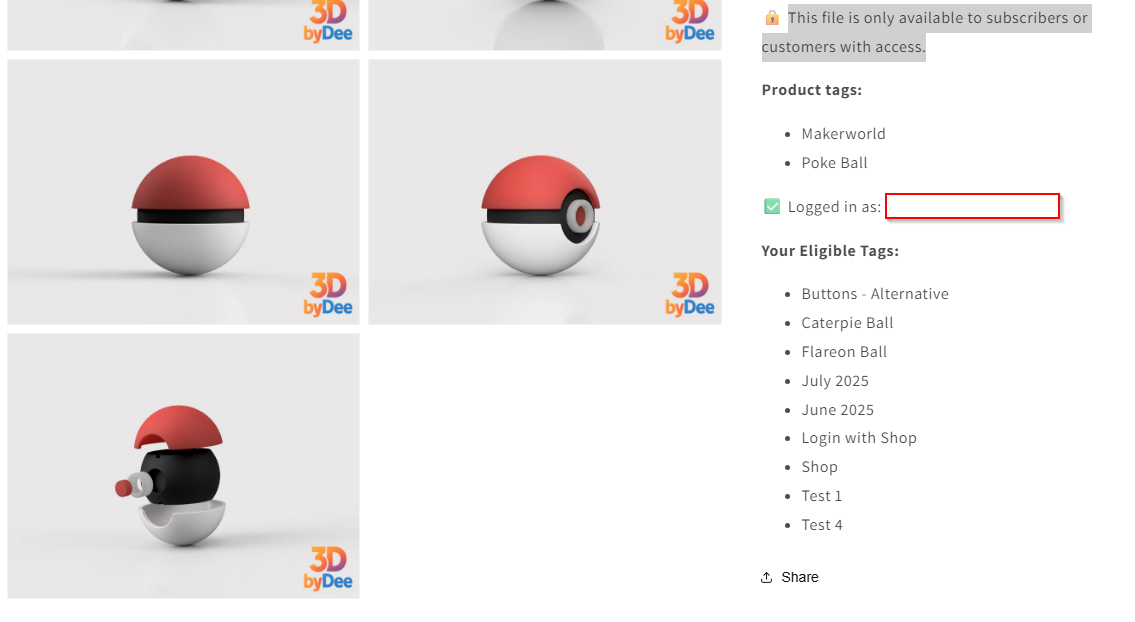Click the 3D byDee logo on button-side ball image
This screenshot has width=1135, height=622.
click(x=690, y=295)
